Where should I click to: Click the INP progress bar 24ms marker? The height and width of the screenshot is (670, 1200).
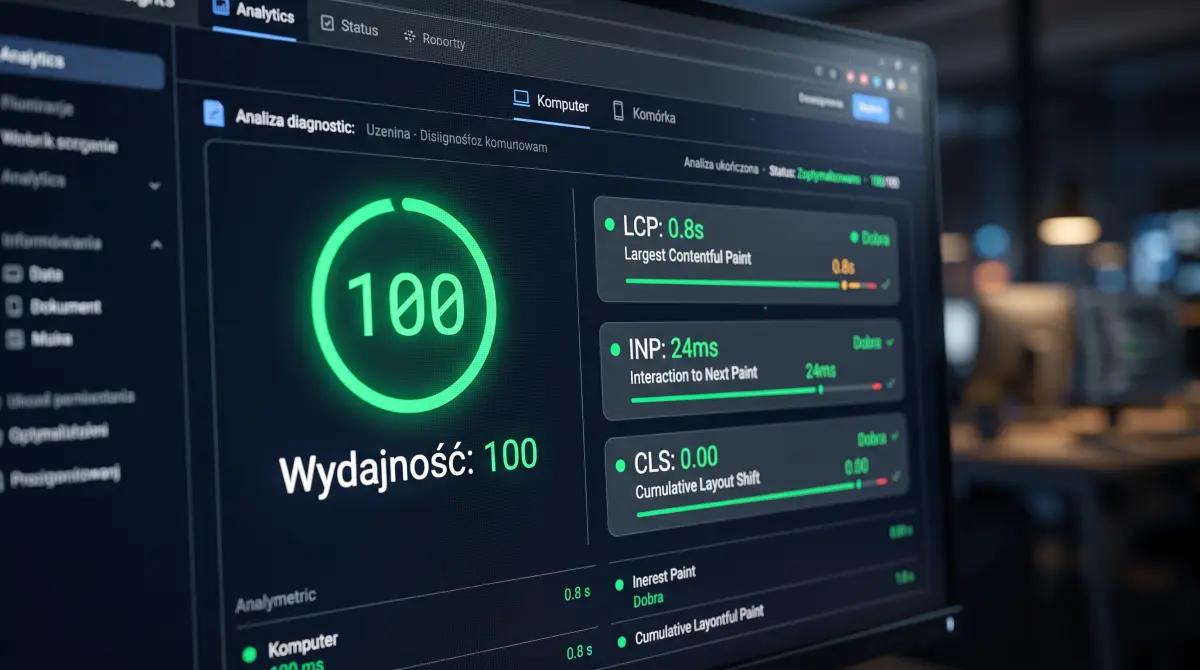821,389
